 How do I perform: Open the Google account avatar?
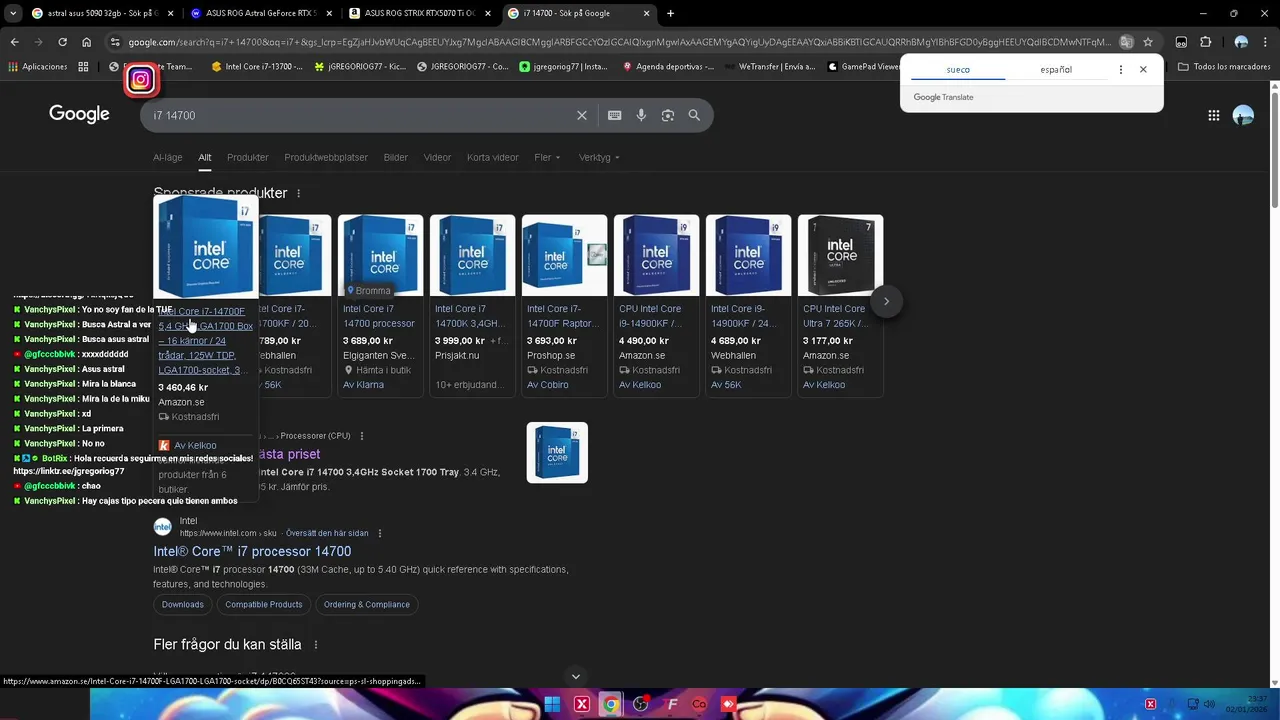(x=1243, y=115)
